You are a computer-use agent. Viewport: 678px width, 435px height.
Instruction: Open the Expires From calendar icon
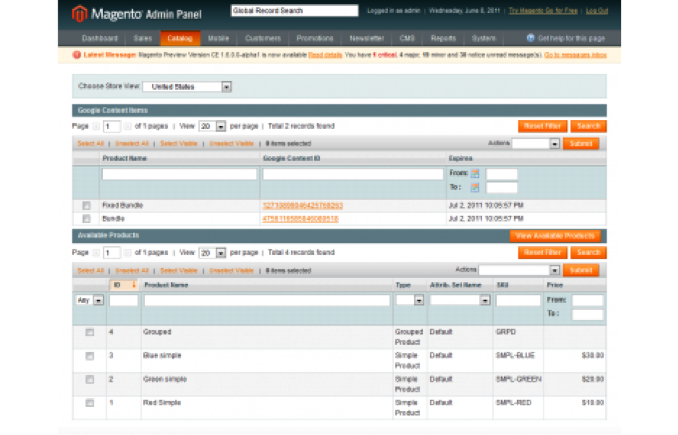[475, 174]
